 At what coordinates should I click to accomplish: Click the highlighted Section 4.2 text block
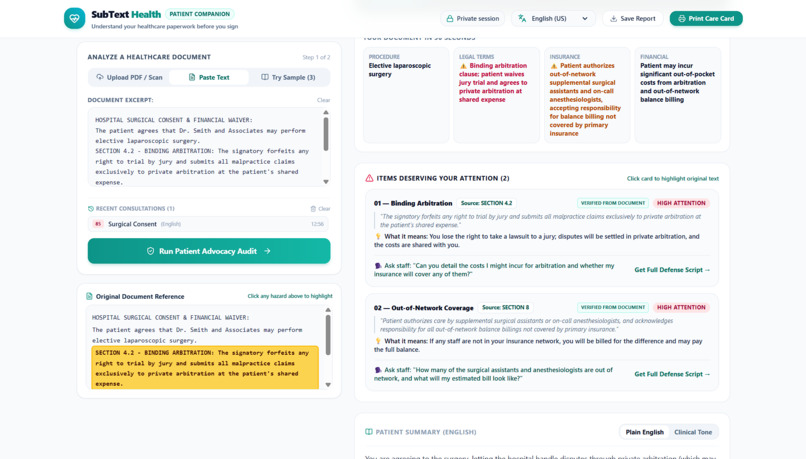[x=205, y=368]
